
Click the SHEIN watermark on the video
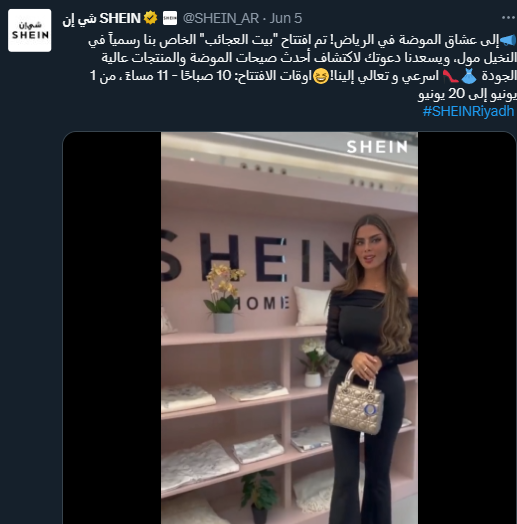pyautogui.click(x=377, y=147)
